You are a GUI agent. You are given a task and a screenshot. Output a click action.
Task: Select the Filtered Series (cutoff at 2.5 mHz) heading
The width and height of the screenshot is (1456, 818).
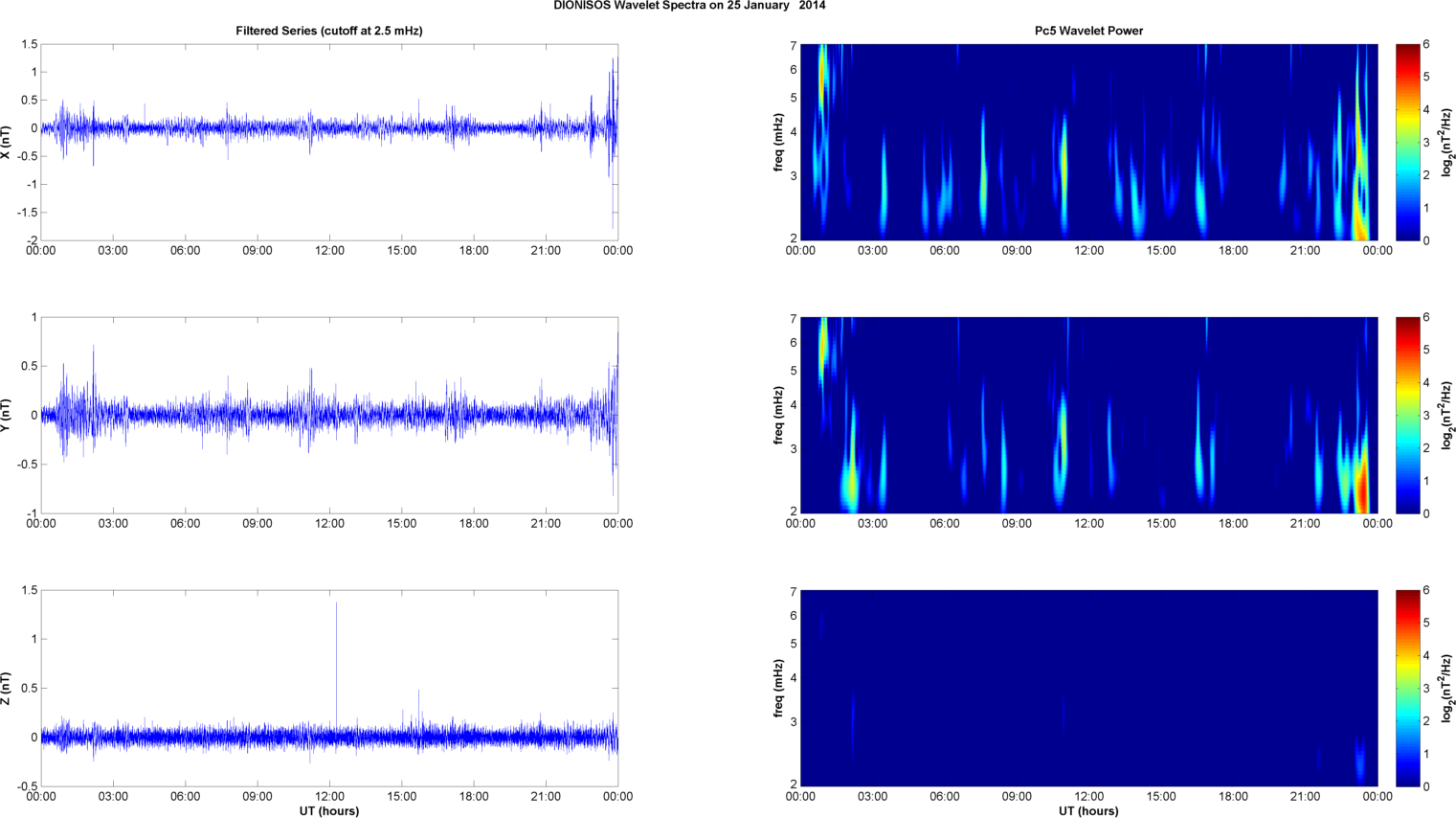pyautogui.click(x=329, y=31)
